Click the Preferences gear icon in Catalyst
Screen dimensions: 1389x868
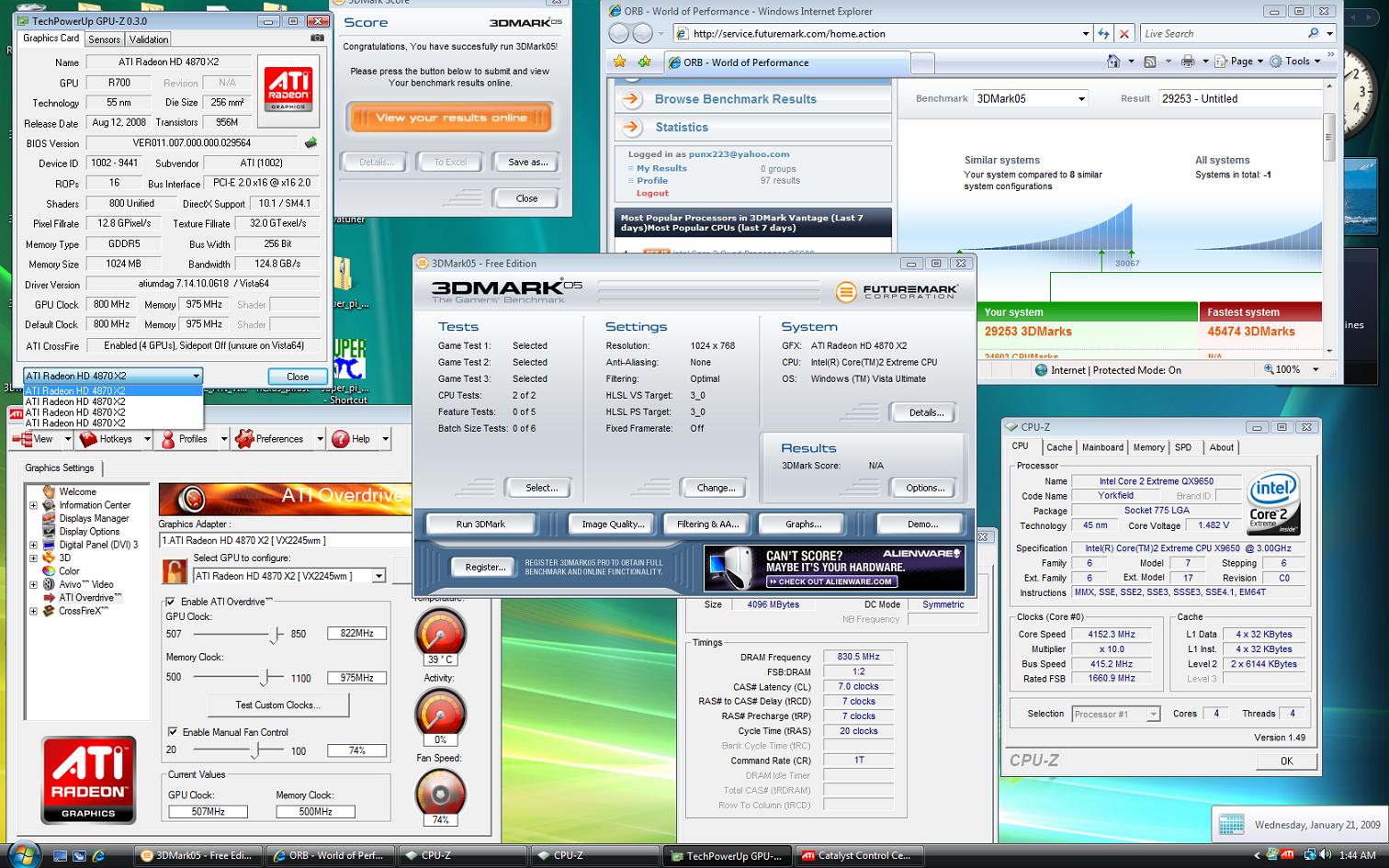pos(244,439)
